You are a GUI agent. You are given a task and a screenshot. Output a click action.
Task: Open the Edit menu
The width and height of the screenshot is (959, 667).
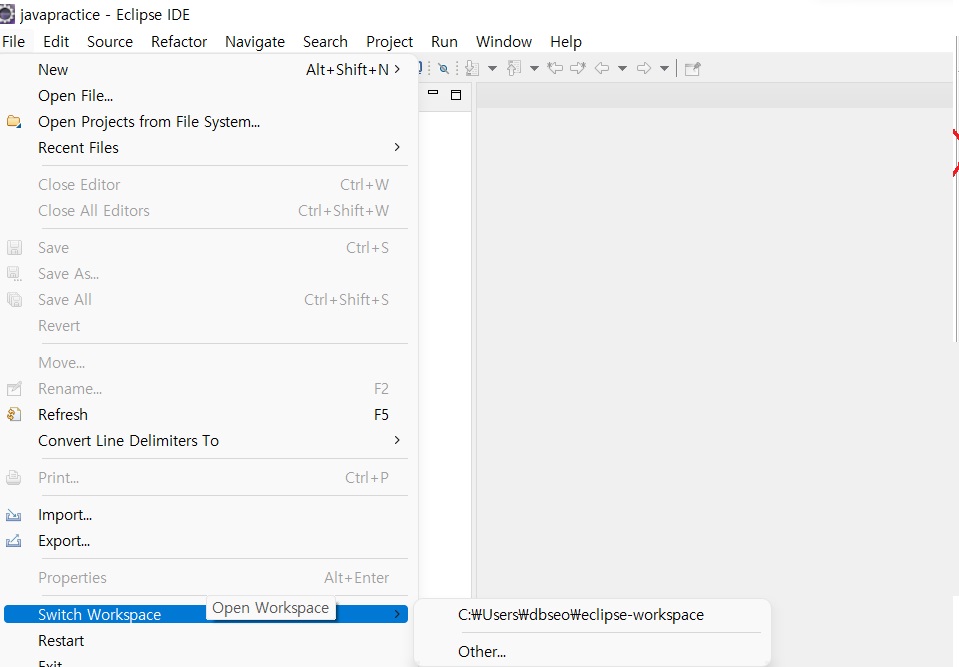pos(56,42)
